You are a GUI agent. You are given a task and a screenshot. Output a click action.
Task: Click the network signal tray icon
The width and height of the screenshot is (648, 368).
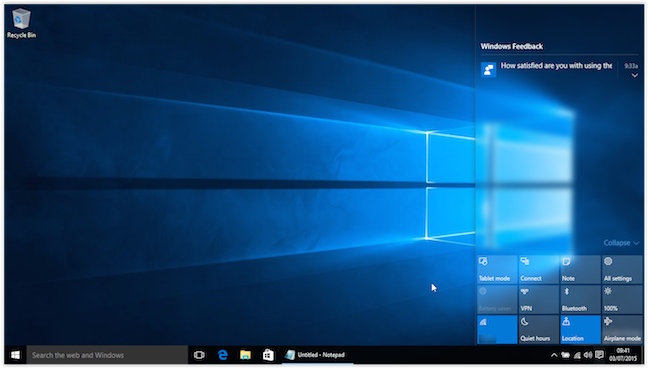click(577, 355)
